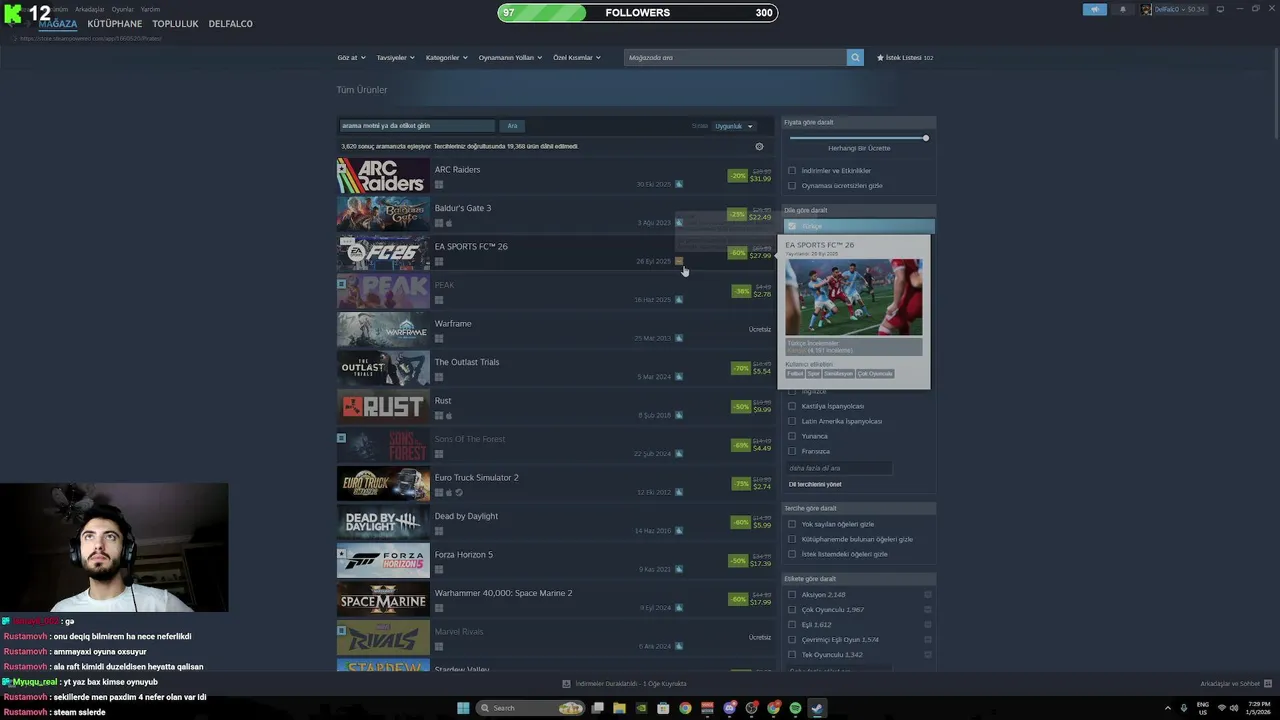Enable İndirimler ve Etkinlikler checkbox

coord(792,171)
